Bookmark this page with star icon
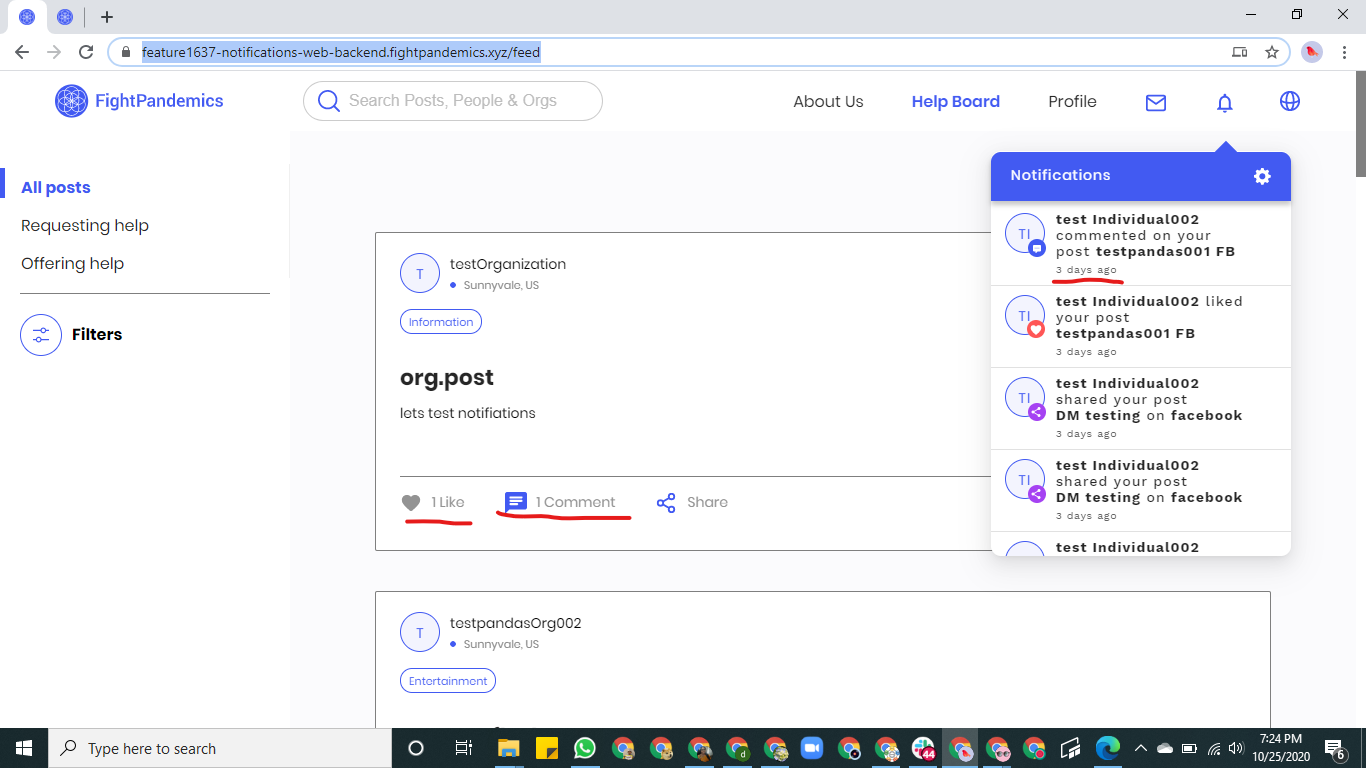This screenshot has height=768, width=1366. click(1272, 52)
